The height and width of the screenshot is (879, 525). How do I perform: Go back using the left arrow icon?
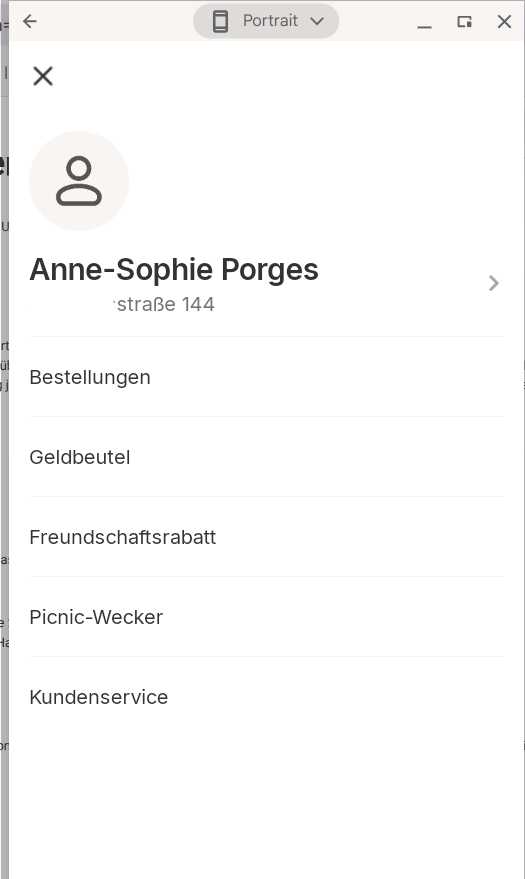[x=30, y=21]
